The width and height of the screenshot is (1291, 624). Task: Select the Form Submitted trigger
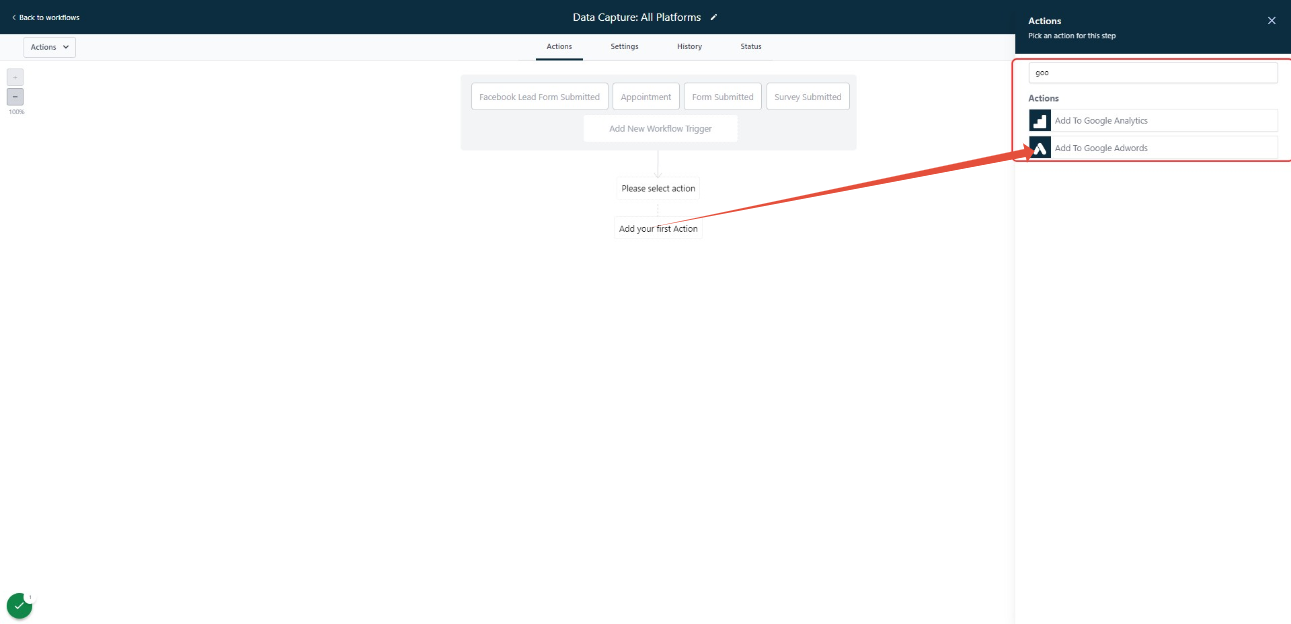point(722,97)
